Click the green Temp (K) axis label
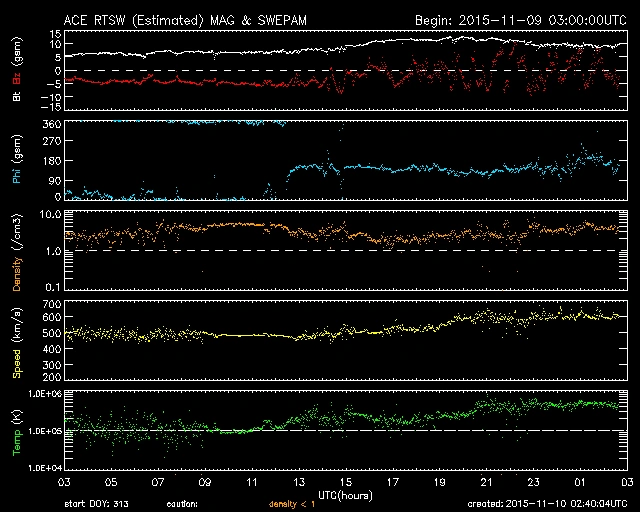 [17, 429]
